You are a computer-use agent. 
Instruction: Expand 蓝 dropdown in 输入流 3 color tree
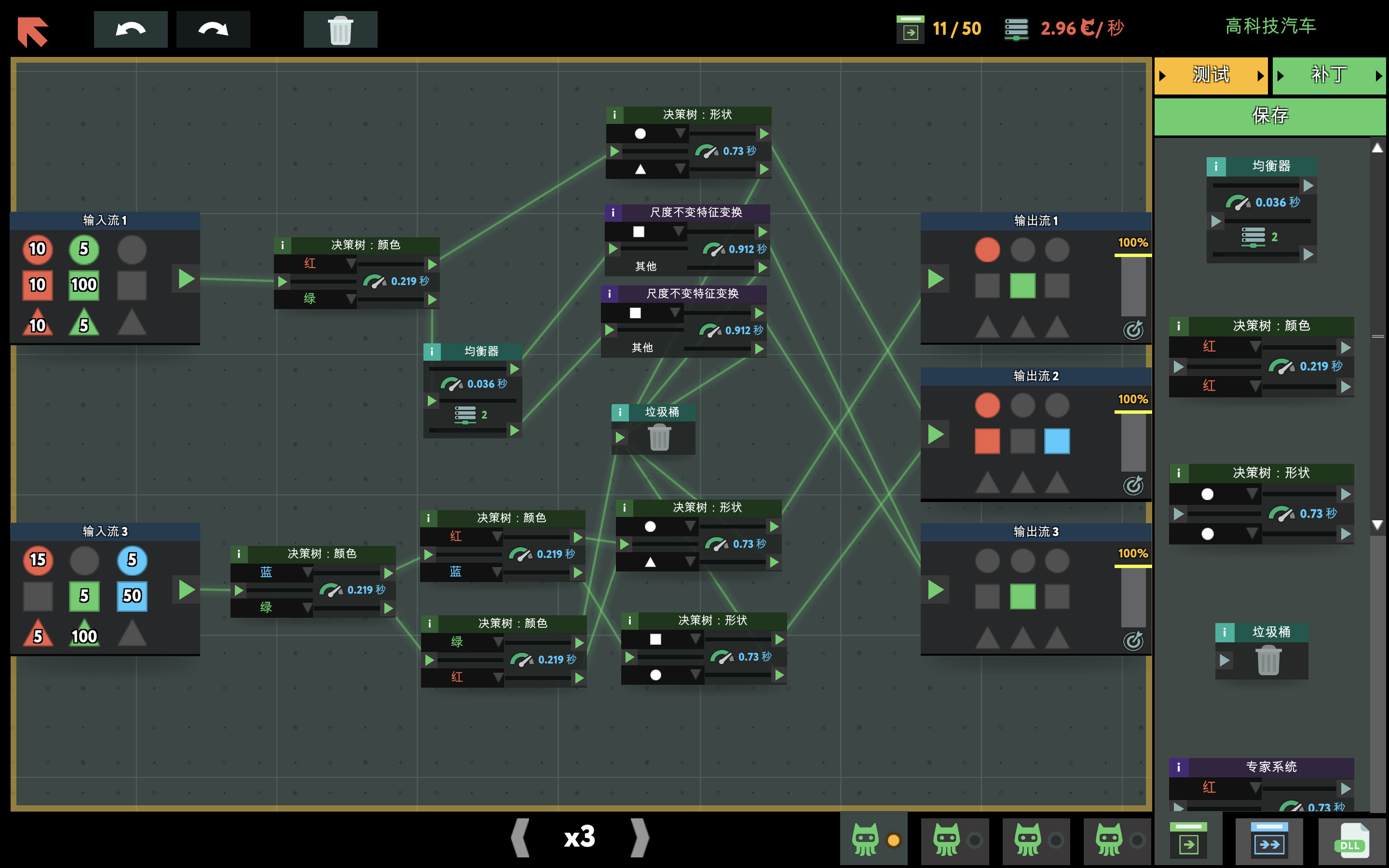pyautogui.click(x=307, y=572)
